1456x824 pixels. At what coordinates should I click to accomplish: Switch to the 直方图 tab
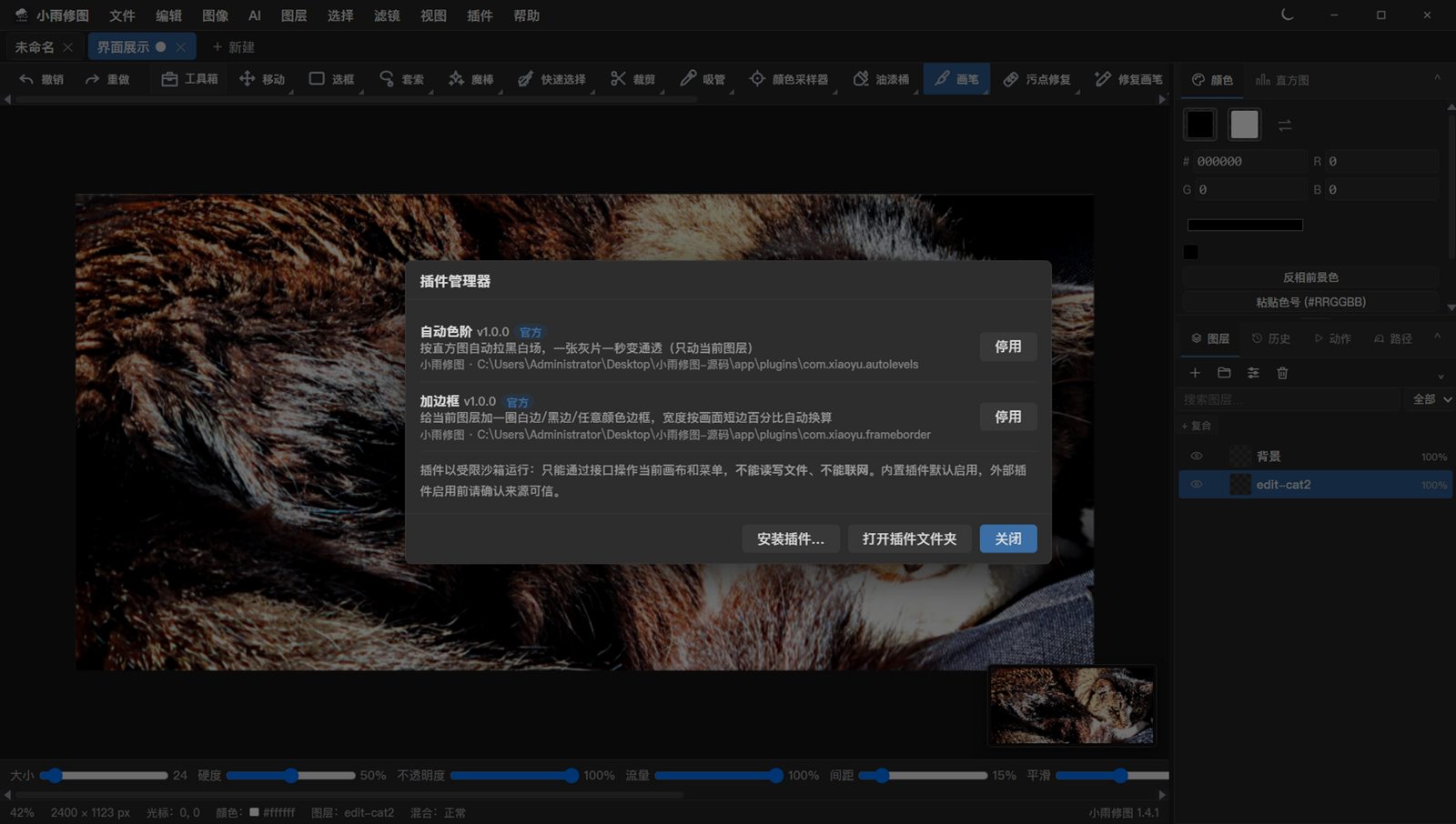click(1282, 80)
